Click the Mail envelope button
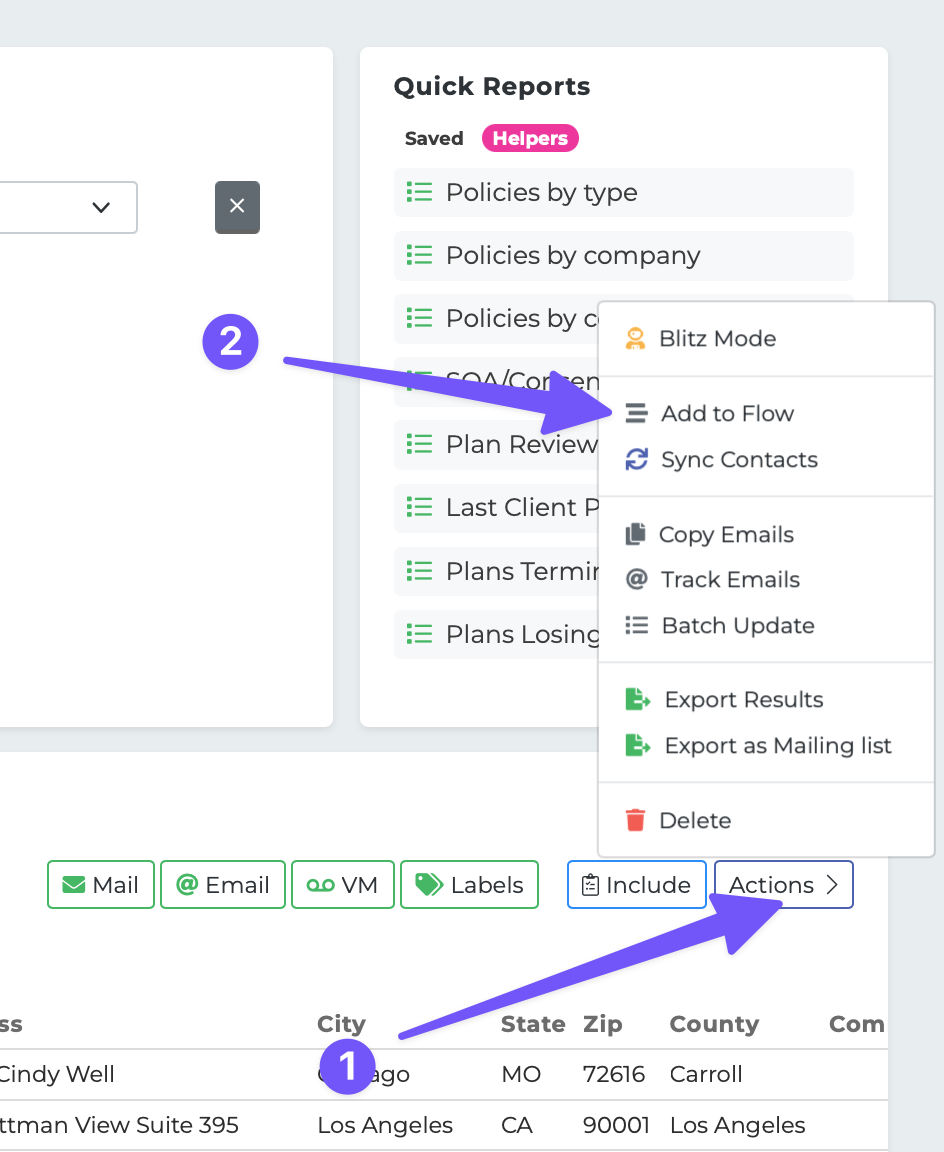 [101, 885]
